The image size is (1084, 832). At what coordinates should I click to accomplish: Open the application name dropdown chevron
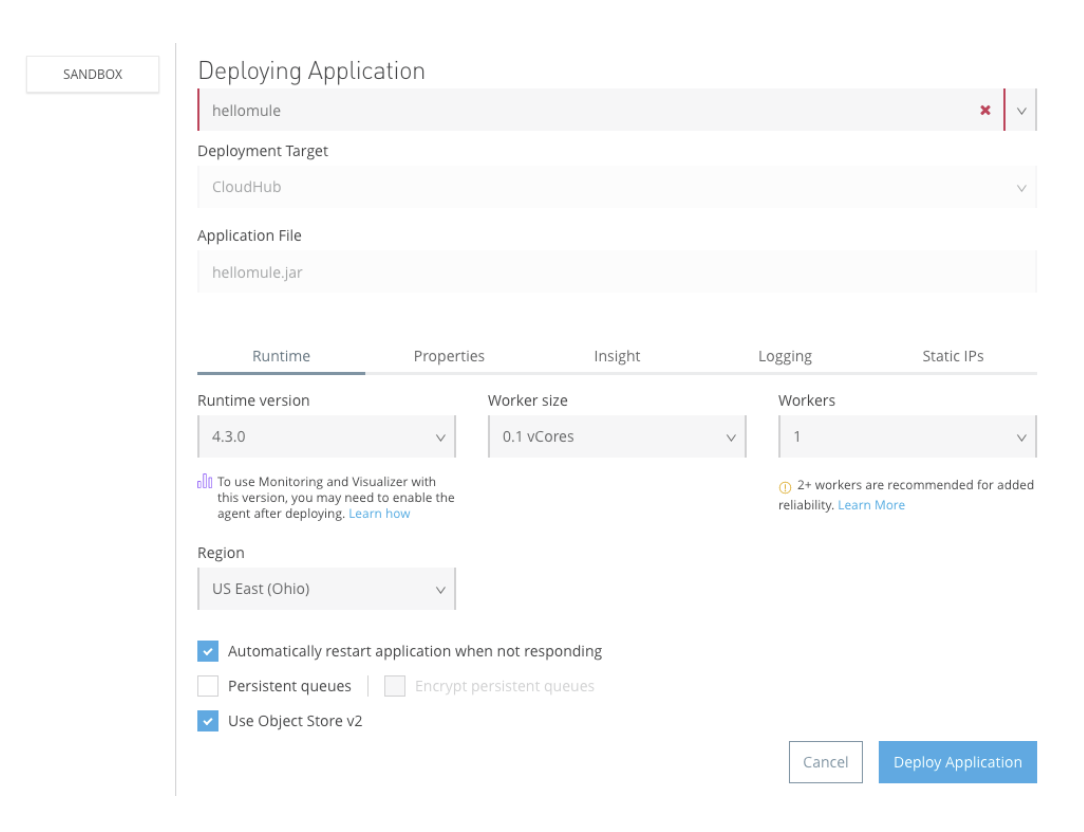point(1021,111)
